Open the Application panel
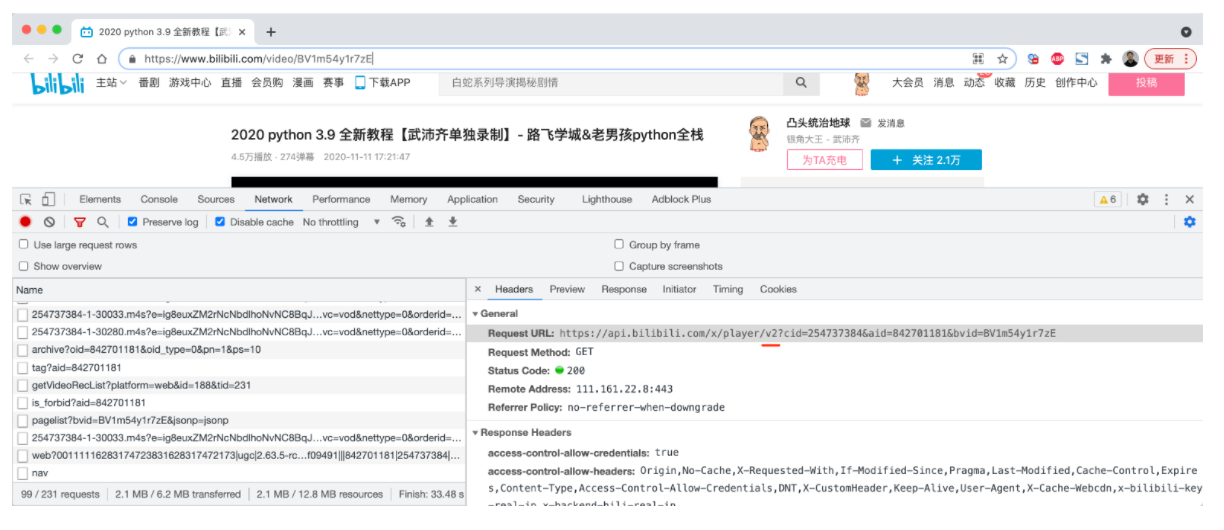 [472, 199]
